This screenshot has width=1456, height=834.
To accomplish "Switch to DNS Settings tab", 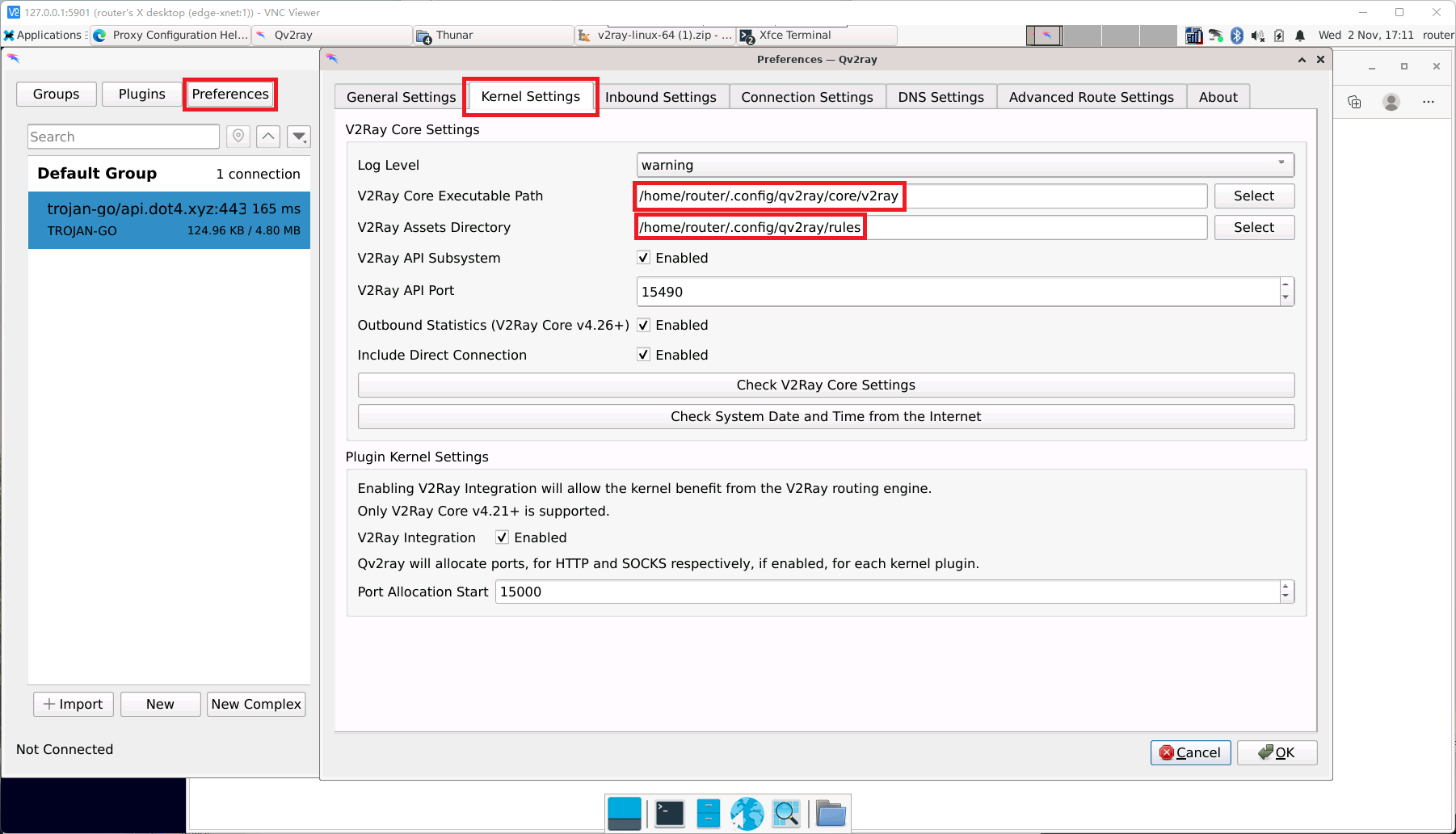I will [941, 97].
